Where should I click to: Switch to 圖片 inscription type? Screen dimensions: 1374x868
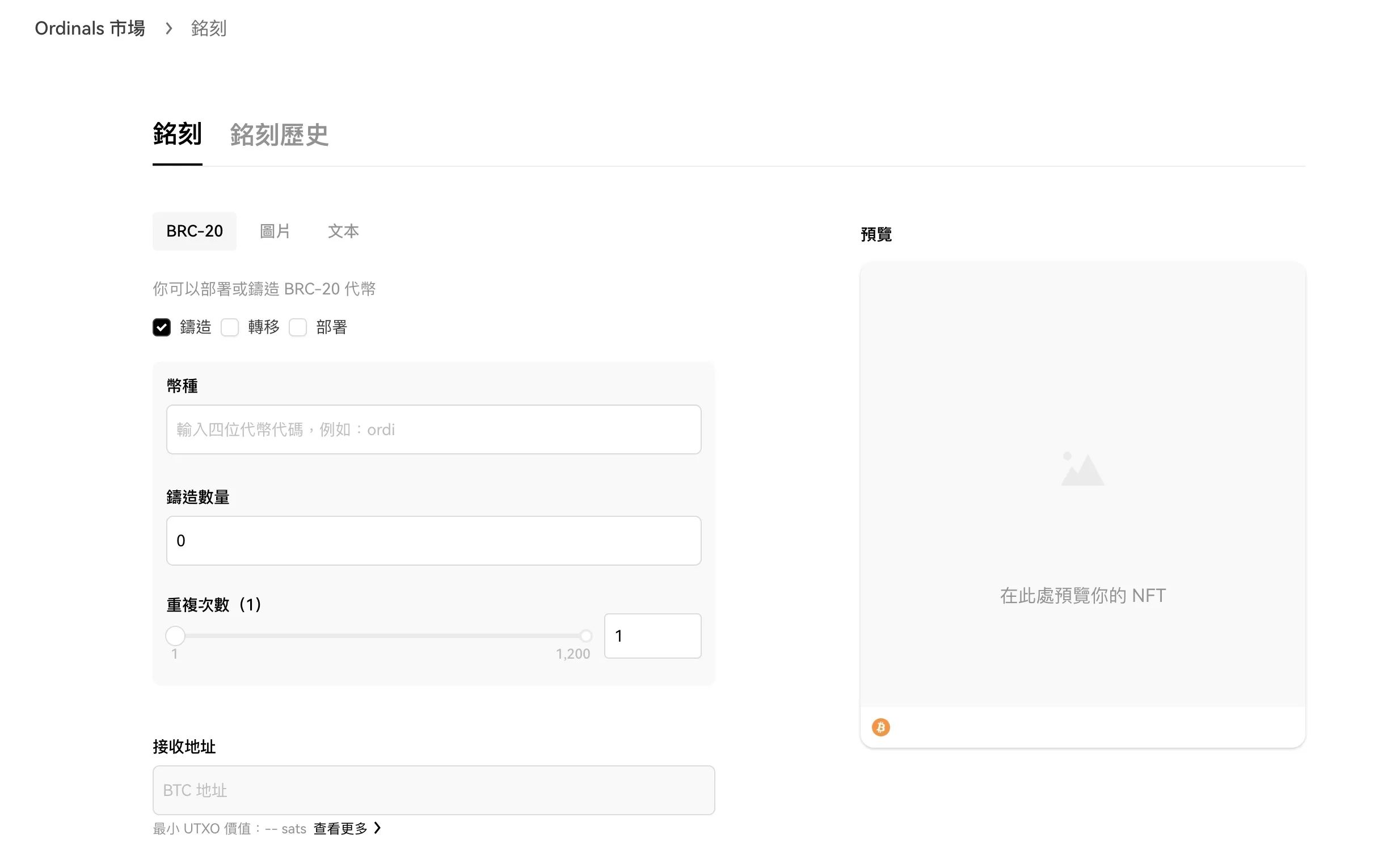(x=275, y=231)
